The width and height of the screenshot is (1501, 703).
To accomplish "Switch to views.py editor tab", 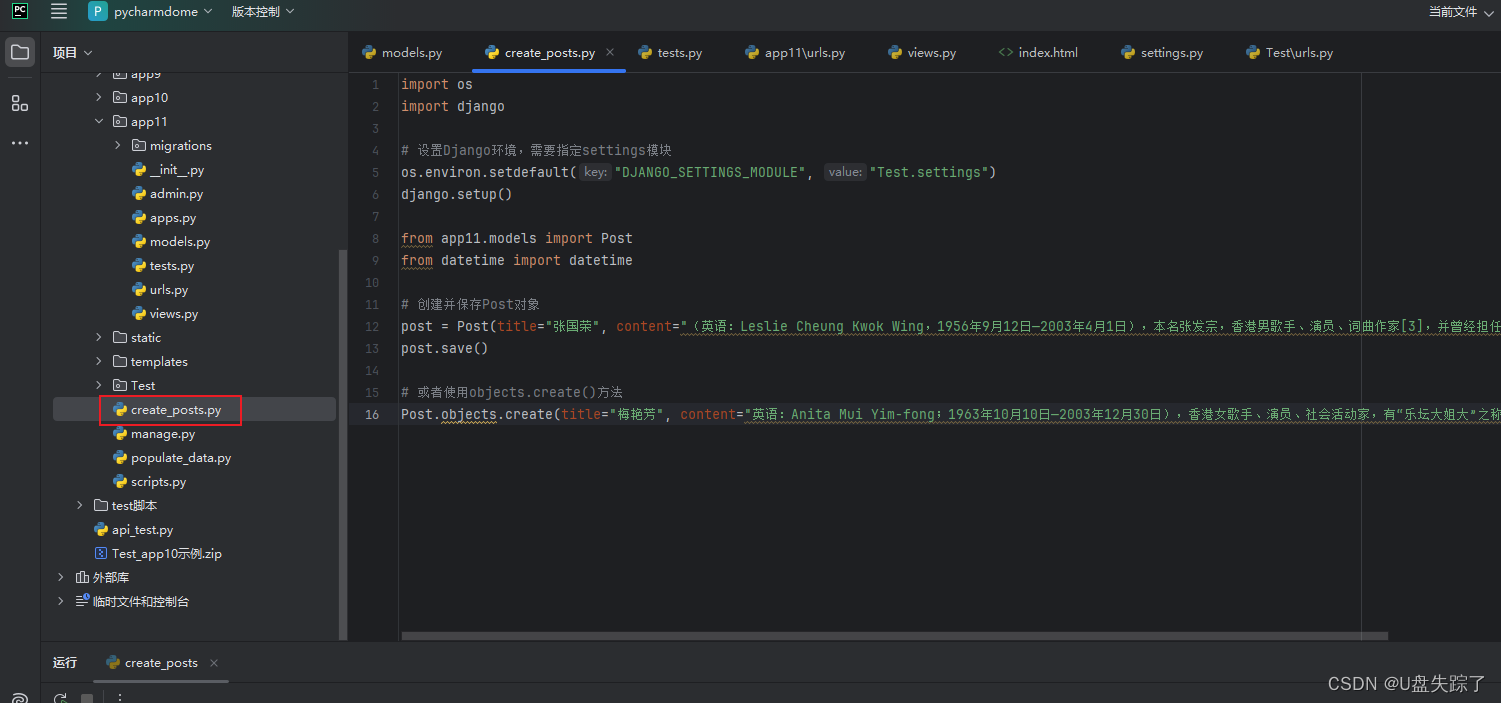I will [x=922, y=52].
